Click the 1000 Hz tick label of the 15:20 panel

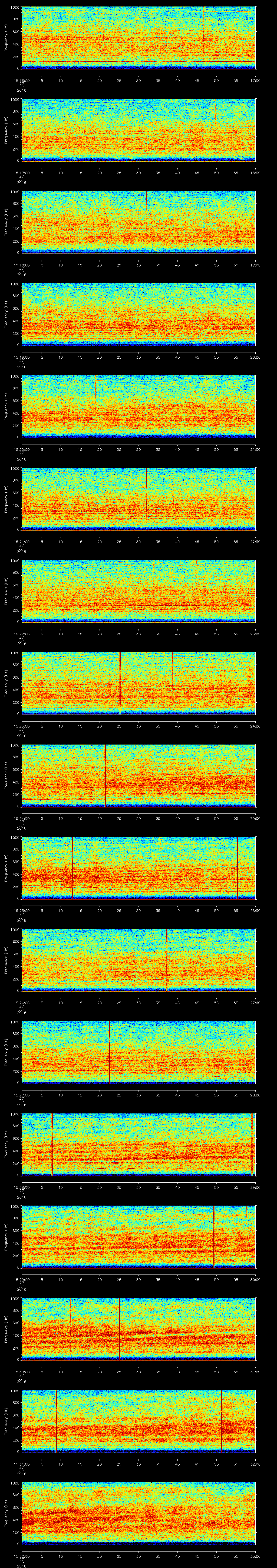pyautogui.click(x=15, y=376)
